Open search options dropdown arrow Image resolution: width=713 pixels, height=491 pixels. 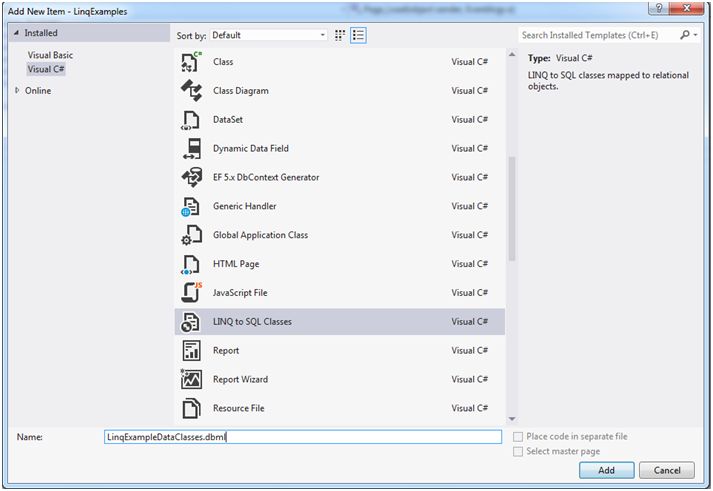tap(695, 35)
